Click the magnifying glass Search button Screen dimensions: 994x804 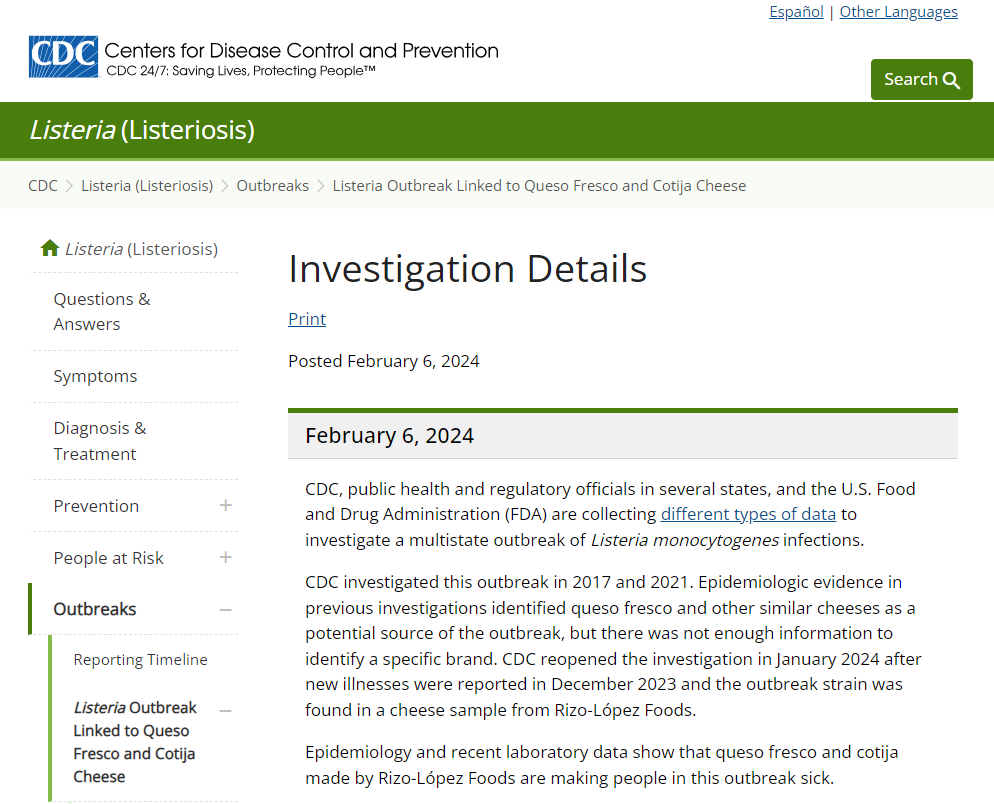click(x=921, y=79)
